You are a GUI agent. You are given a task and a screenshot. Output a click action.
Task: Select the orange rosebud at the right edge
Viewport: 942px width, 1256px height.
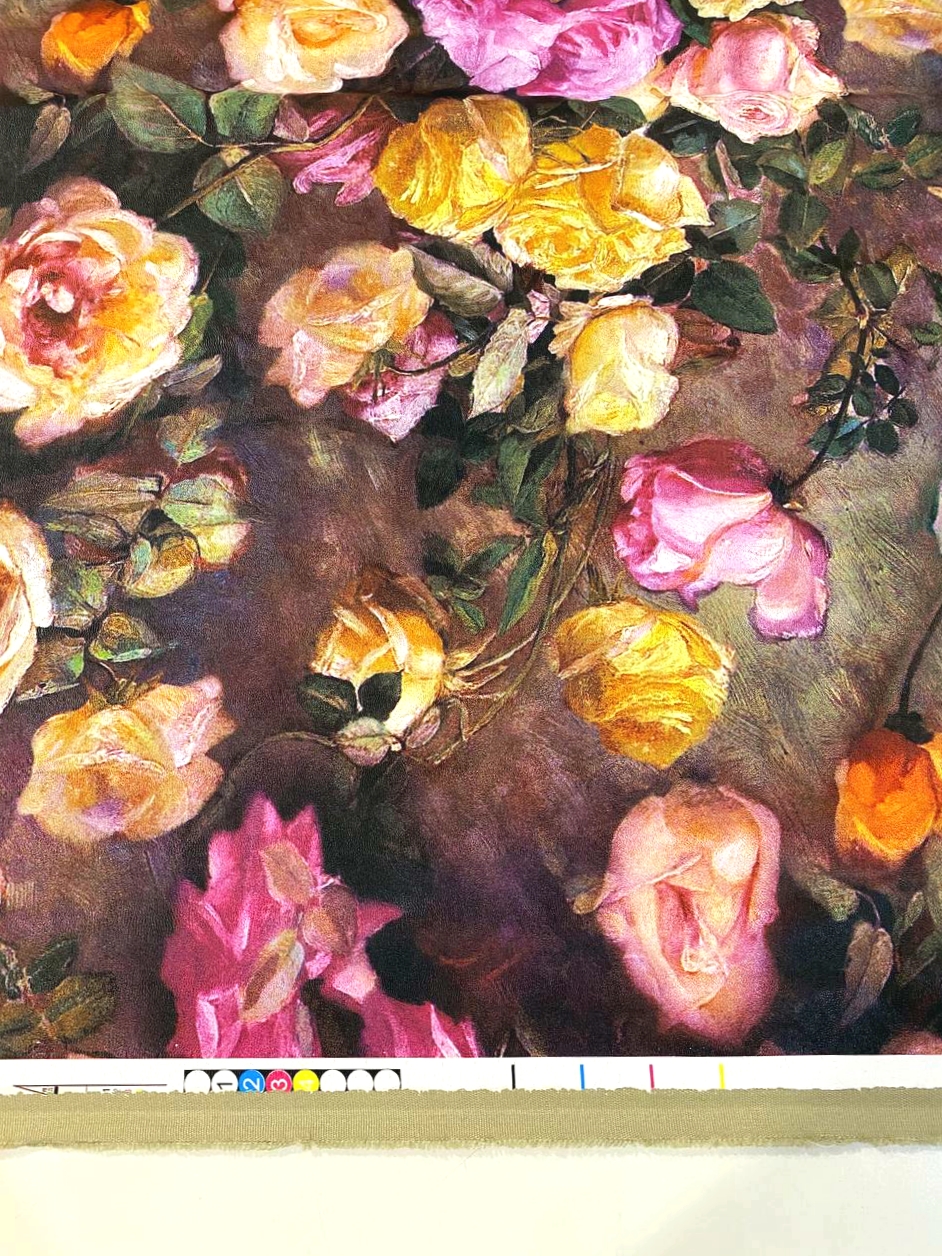[x=888, y=795]
